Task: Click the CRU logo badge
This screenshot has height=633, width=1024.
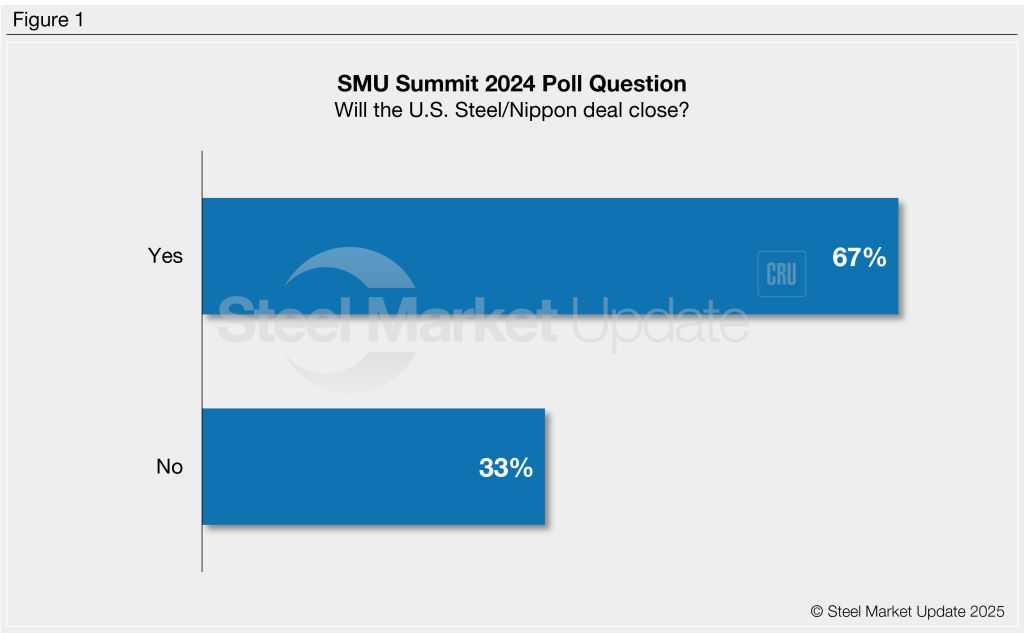Action: point(781,275)
